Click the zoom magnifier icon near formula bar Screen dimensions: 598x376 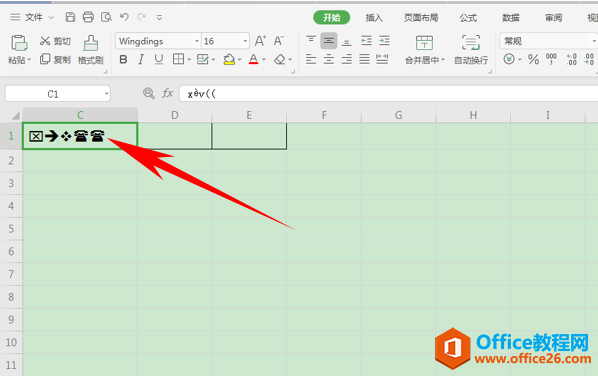[148, 93]
